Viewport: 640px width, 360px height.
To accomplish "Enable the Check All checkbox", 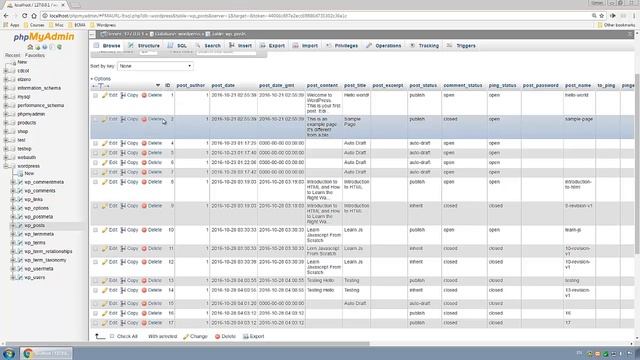I will tap(112, 336).
